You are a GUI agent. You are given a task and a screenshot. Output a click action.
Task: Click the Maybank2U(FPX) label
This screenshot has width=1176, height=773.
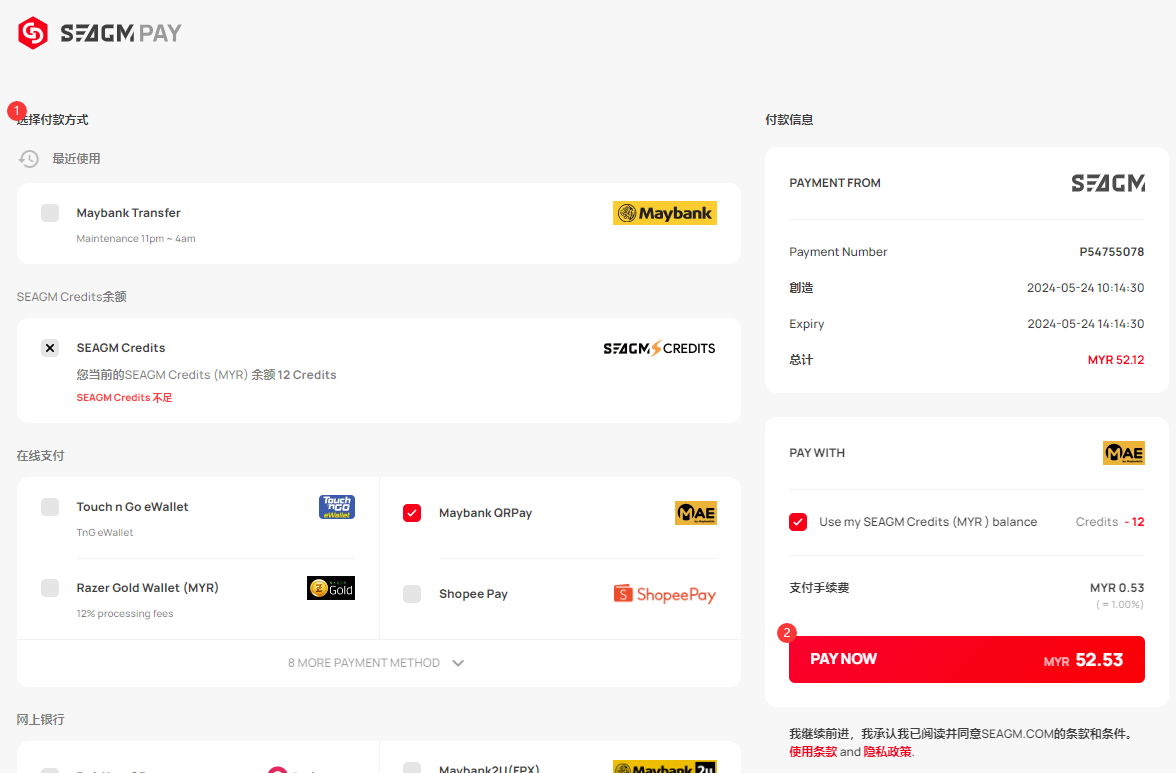click(489, 769)
